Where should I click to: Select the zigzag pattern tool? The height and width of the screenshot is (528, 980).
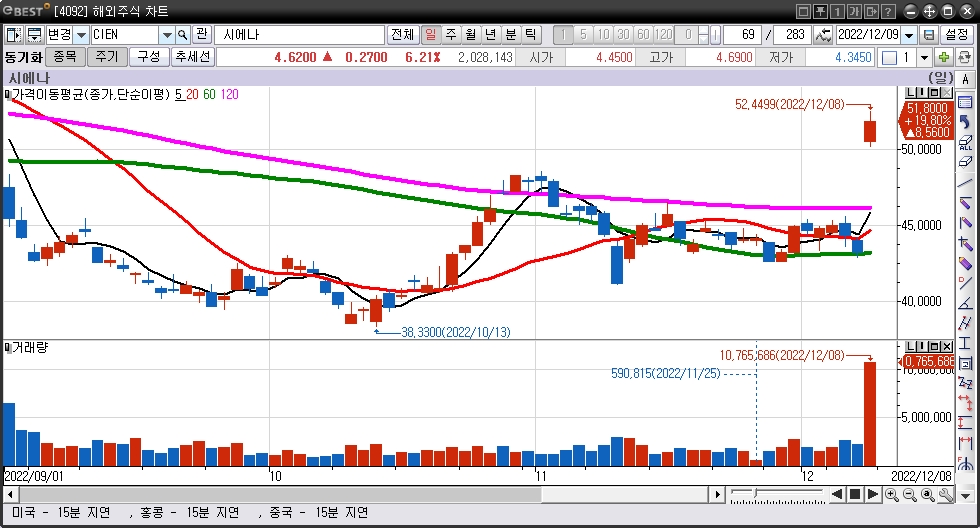click(x=966, y=383)
